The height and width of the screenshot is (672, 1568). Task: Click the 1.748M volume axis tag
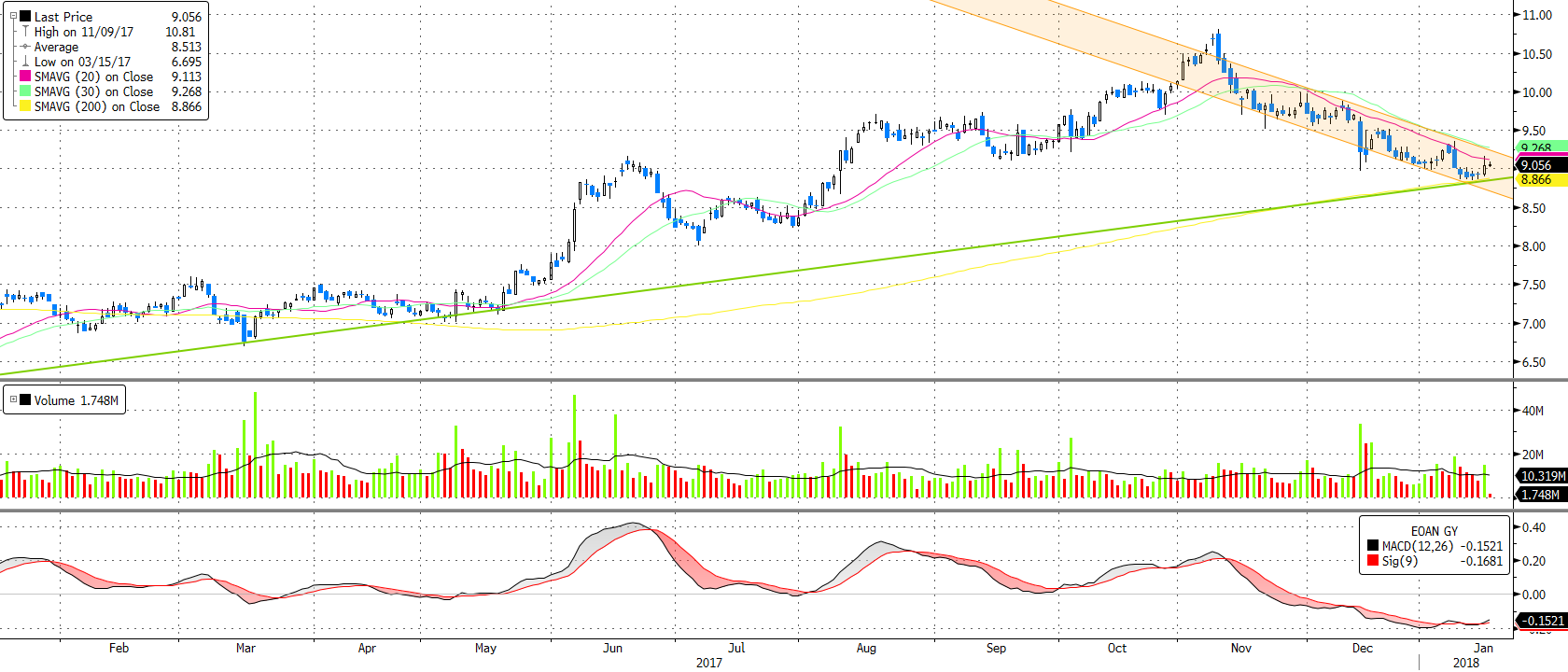[1541, 495]
